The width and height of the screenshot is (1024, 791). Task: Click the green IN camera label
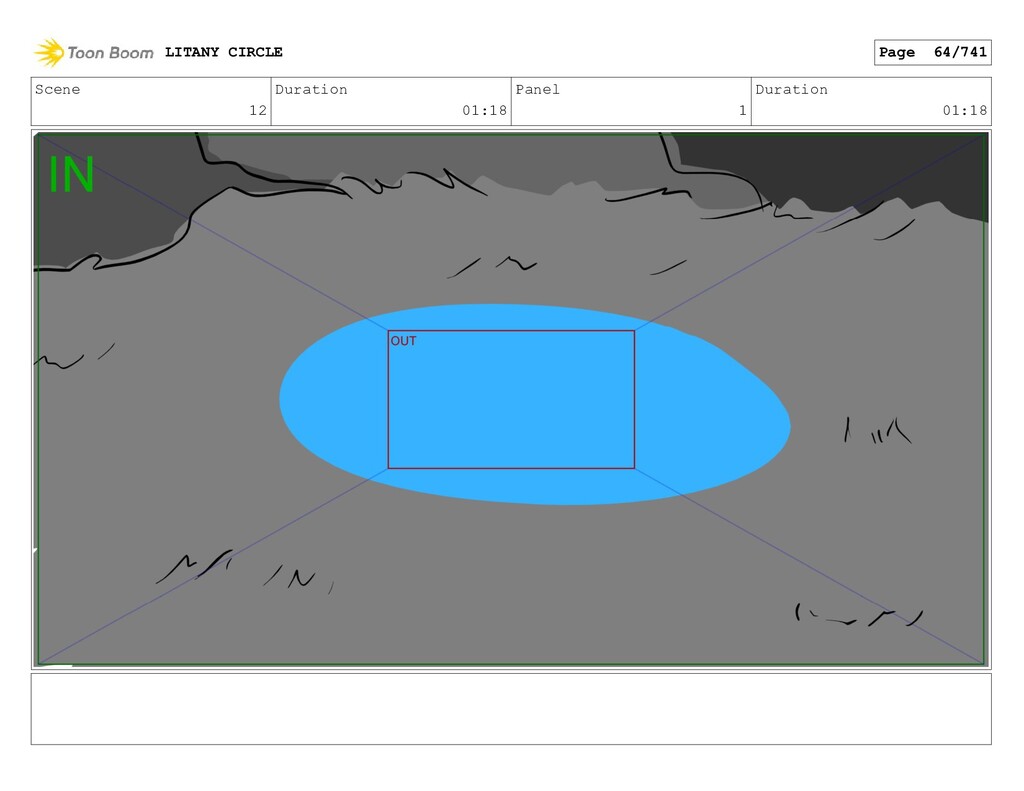coord(71,174)
